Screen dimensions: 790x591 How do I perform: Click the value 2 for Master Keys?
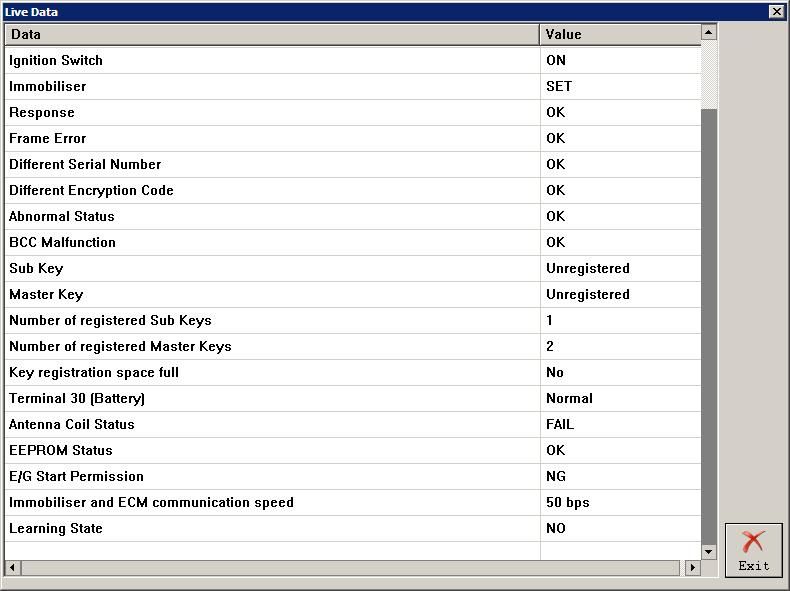click(x=550, y=346)
